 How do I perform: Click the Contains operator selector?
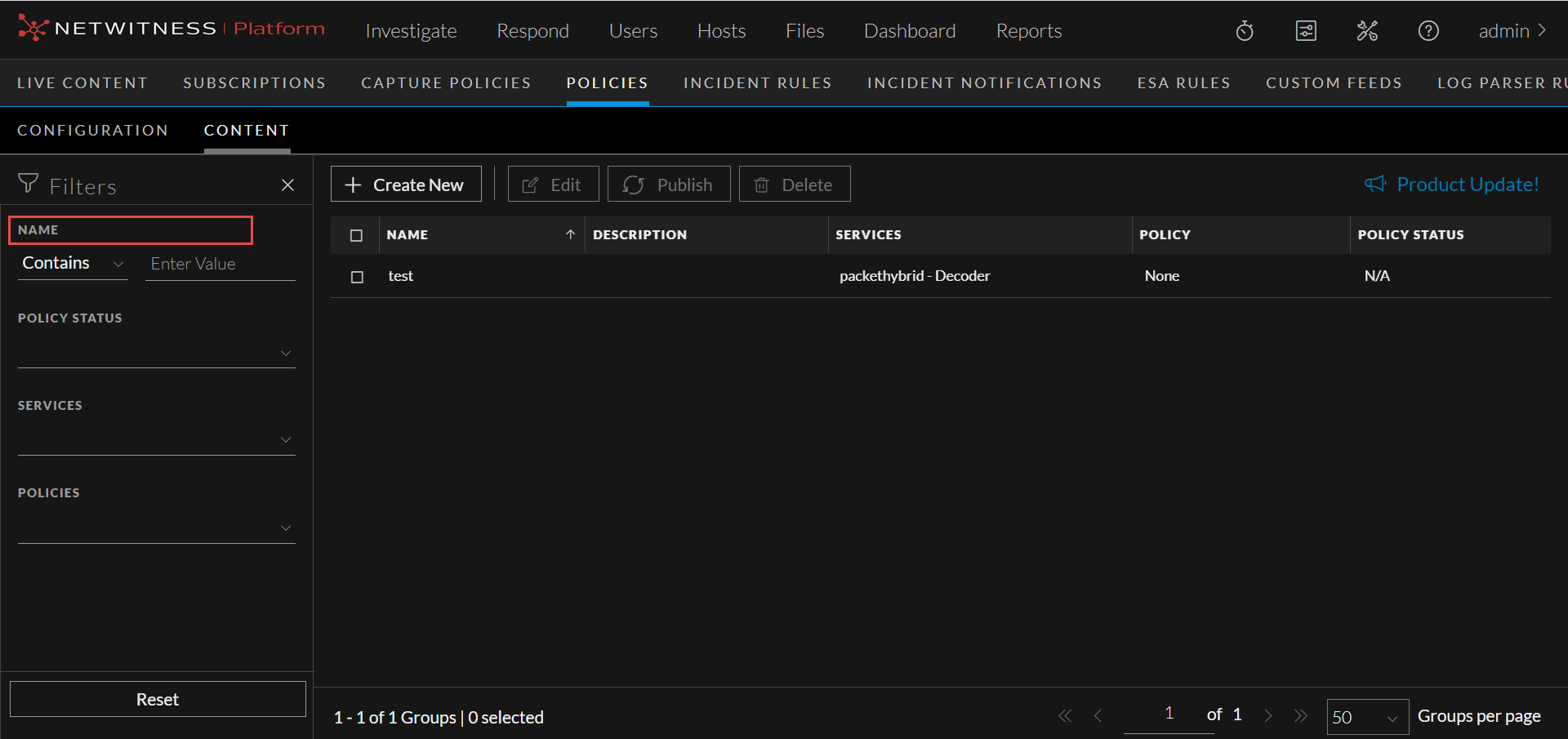(72, 263)
